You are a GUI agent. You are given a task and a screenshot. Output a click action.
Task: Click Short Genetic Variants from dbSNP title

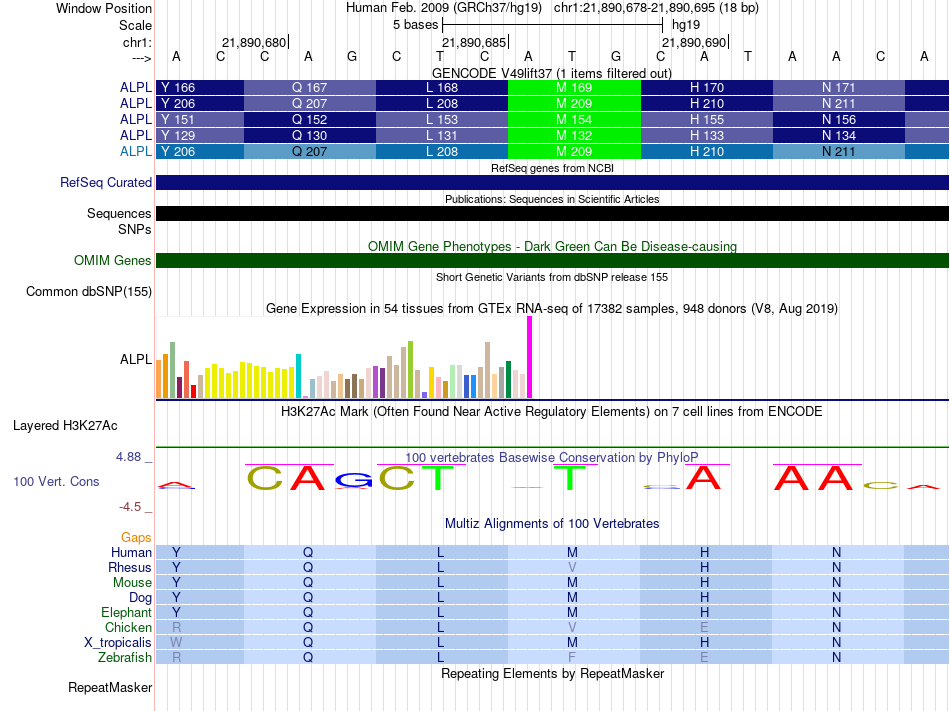pos(552,277)
